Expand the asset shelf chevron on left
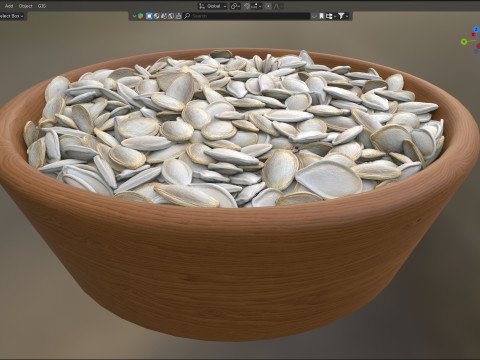This screenshot has width=480, height=360. pyautogui.click(x=134, y=16)
